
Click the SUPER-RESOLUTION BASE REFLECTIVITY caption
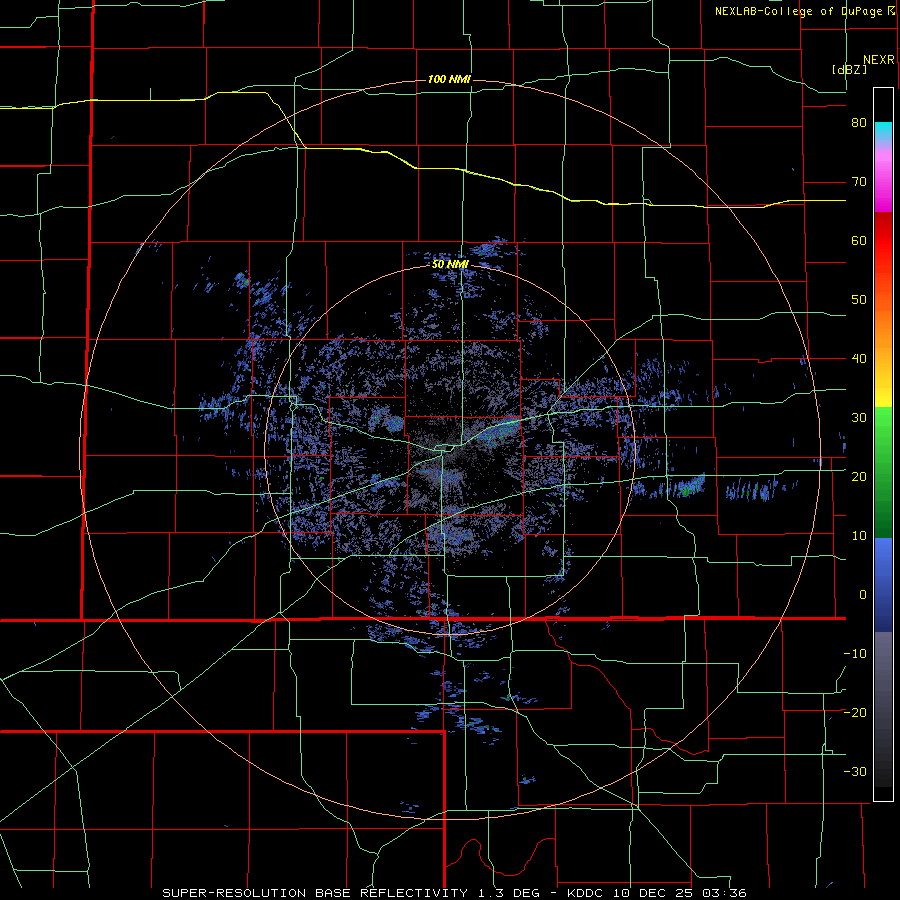pyautogui.click(x=314, y=893)
